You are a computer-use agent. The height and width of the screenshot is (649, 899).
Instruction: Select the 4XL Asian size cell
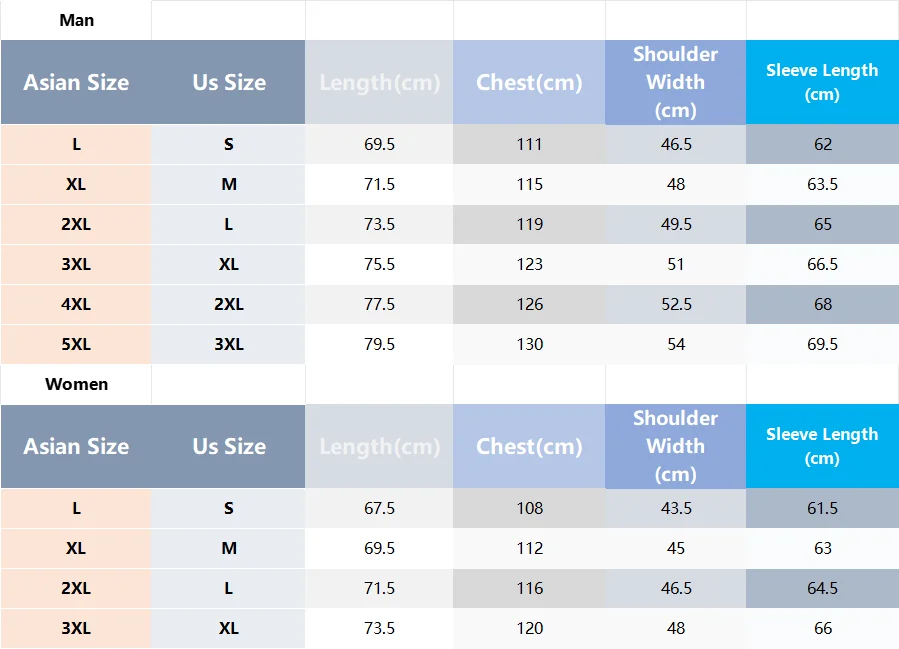tap(76, 304)
